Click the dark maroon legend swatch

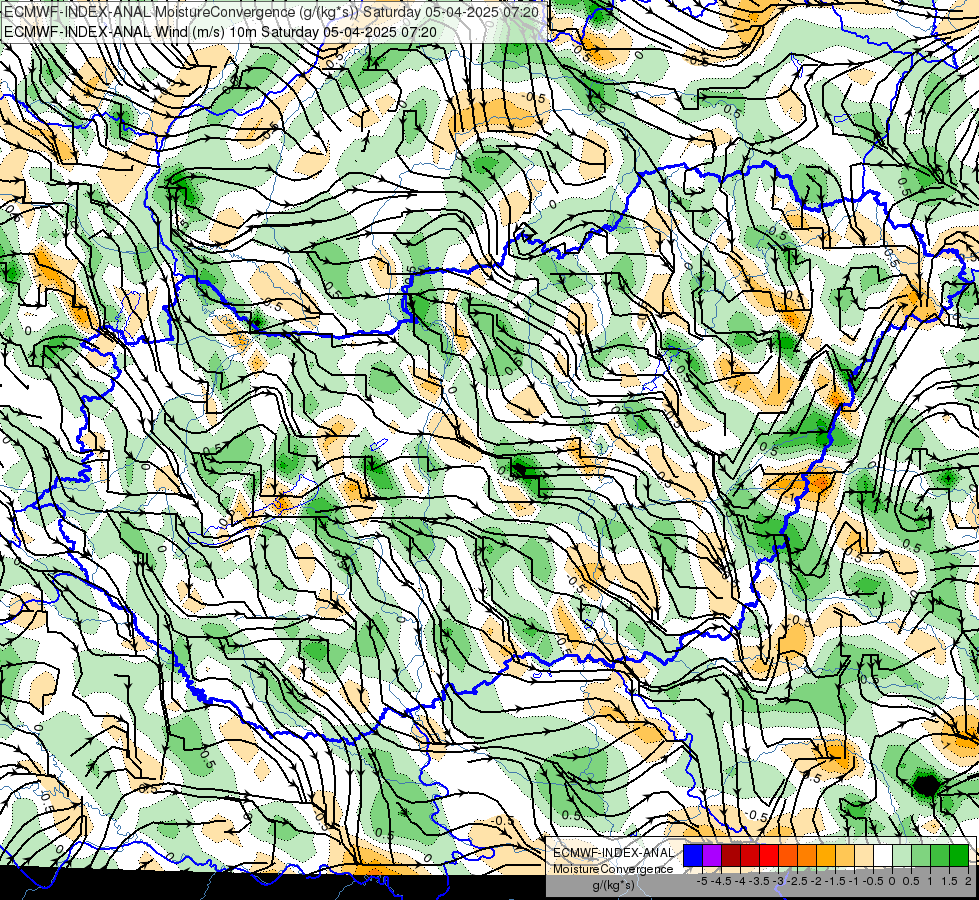point(731,855)
